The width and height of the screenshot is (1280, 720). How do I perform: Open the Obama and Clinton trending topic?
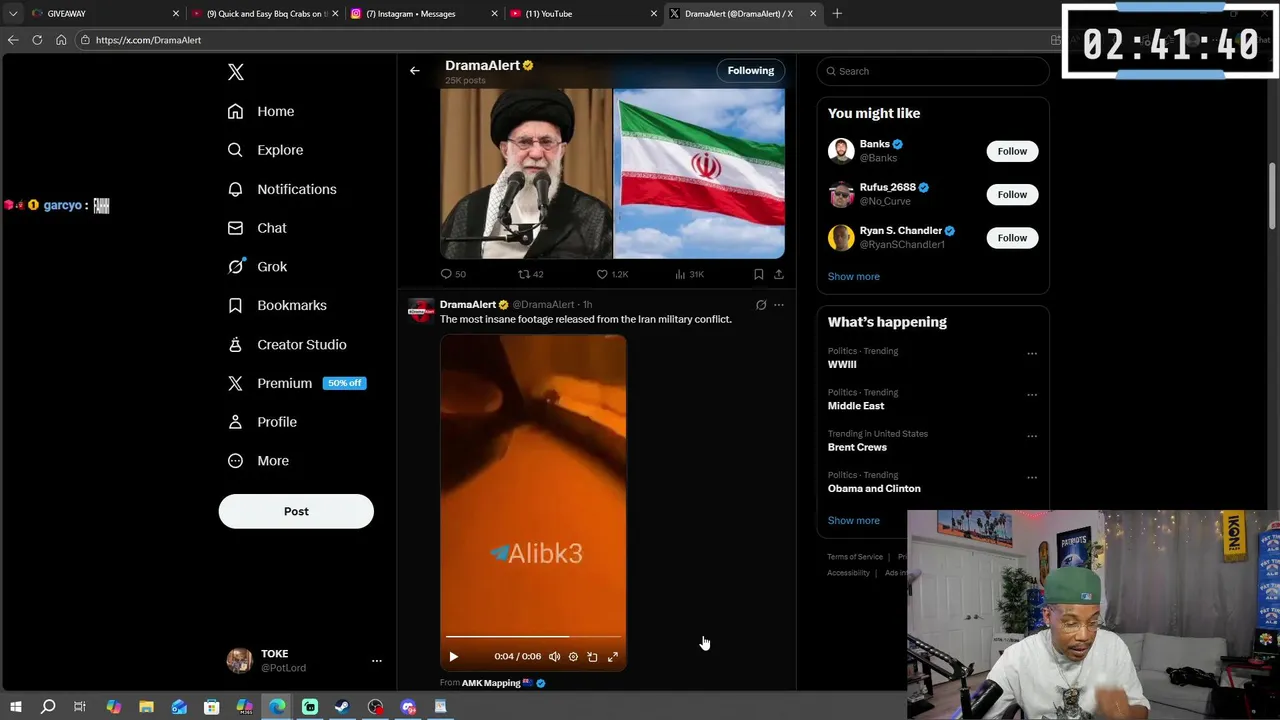pos(874,489)
